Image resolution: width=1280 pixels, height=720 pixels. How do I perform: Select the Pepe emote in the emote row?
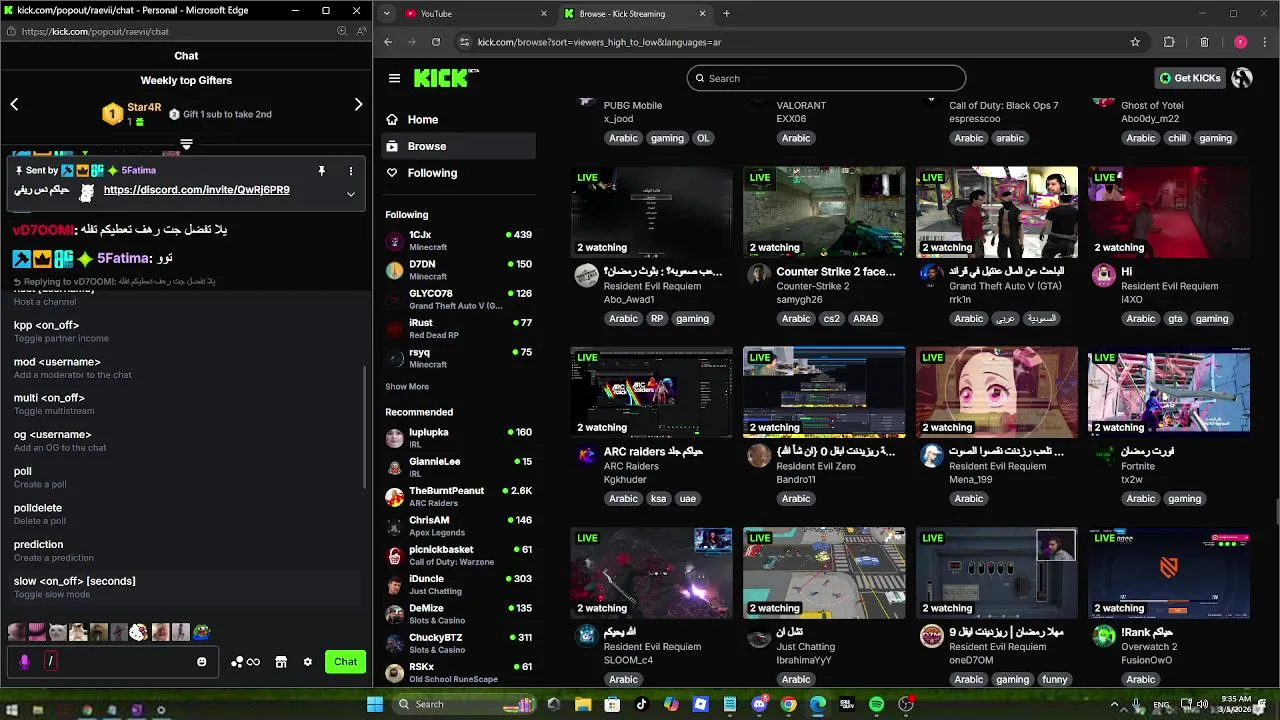tap(202, 632)
